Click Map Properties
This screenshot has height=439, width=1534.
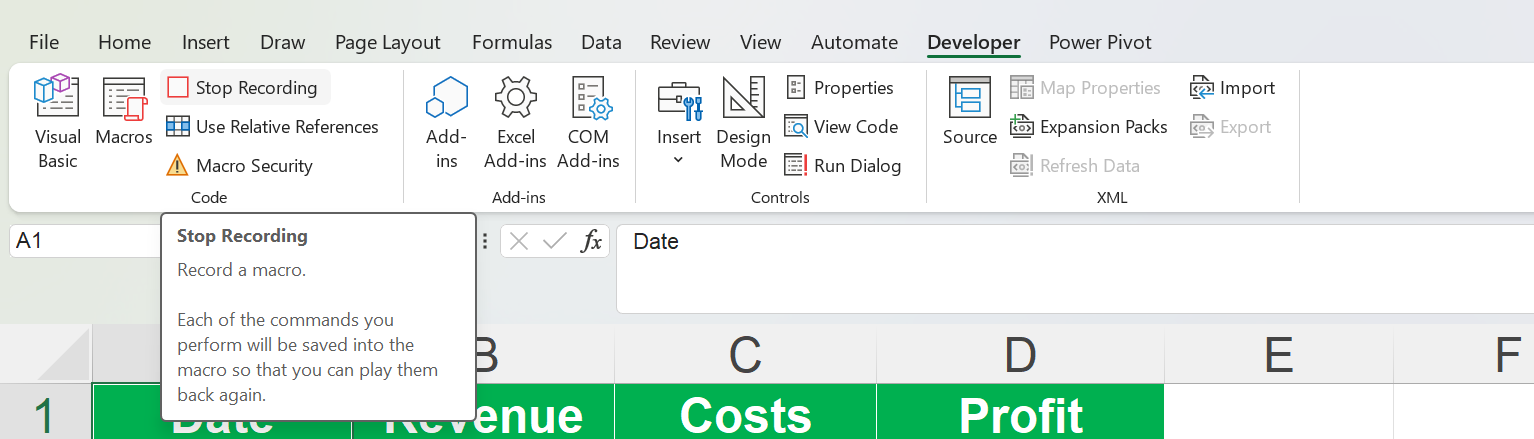1085,88
